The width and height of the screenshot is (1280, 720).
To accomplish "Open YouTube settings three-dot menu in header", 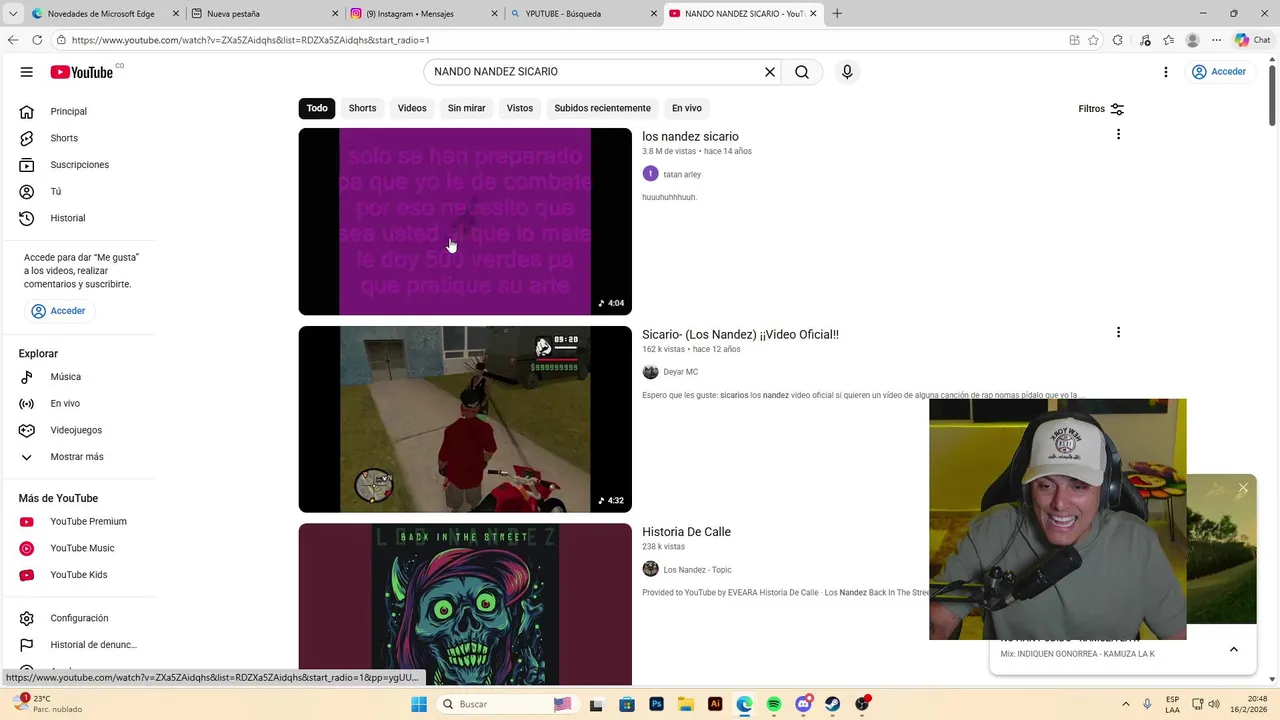I will point(1165,72).
